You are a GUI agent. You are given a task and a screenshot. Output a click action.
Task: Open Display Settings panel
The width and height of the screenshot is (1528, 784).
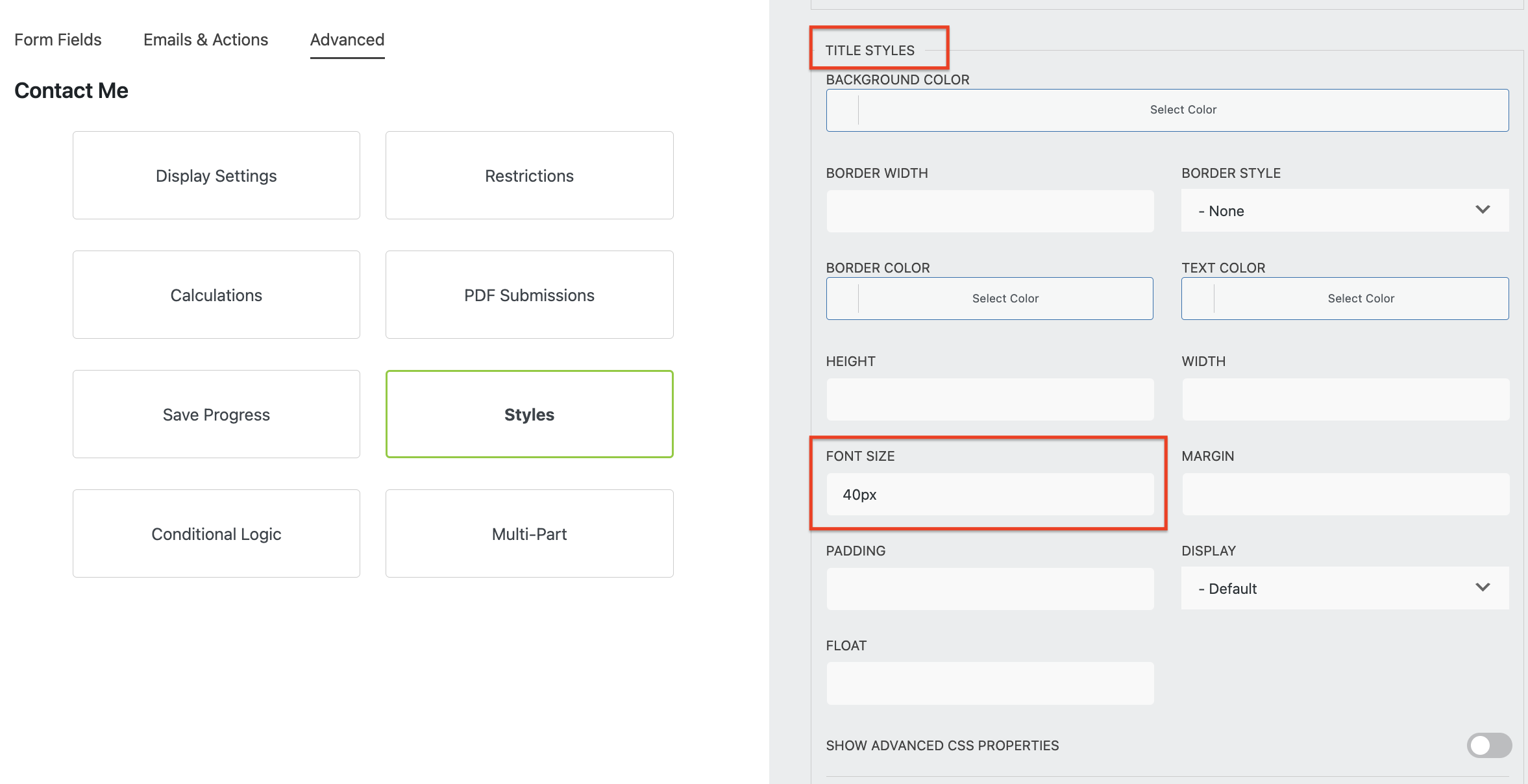click(216, 176)
